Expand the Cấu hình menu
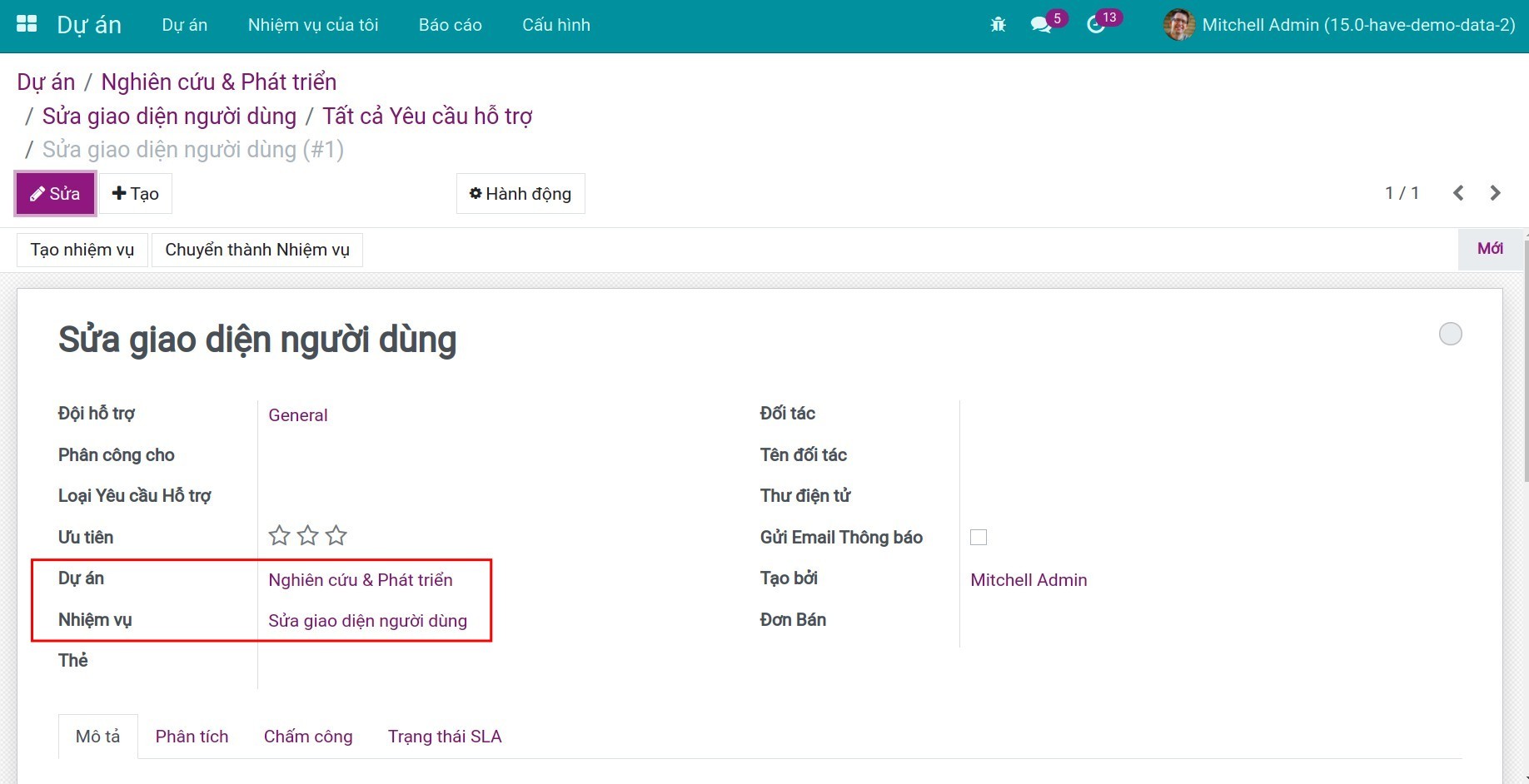This screenshot has height=784, width=1529. point(555,25)
